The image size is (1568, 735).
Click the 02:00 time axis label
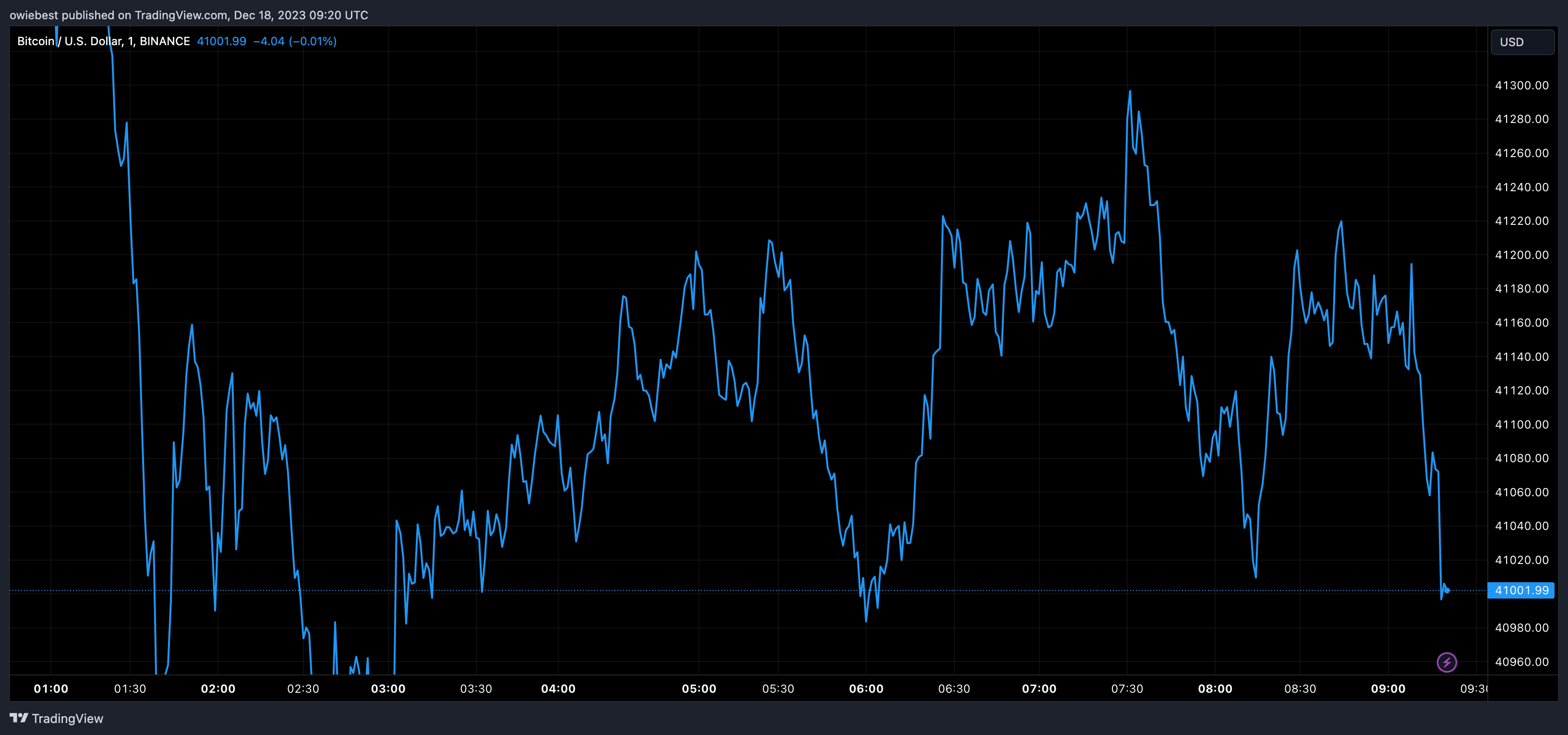click(x=218, y=689)
